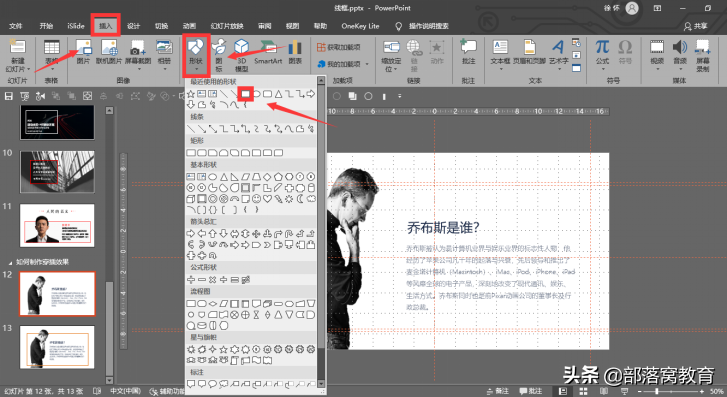This screenshot has width=727, height=397.
Task: Select slide 10 thumbnail
Action: tap(57, 172)
